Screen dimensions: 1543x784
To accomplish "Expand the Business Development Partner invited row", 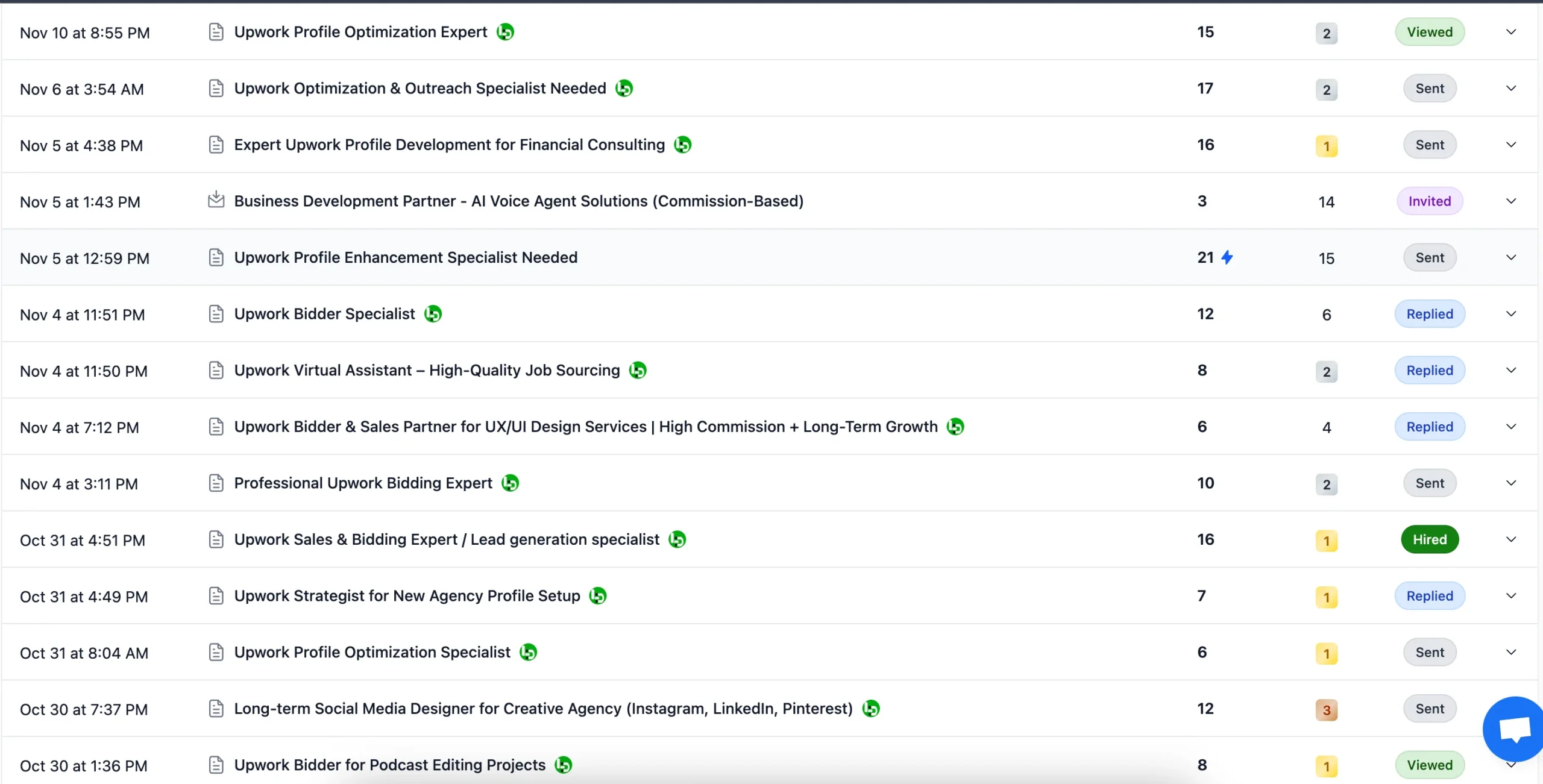I will 1510,201.
